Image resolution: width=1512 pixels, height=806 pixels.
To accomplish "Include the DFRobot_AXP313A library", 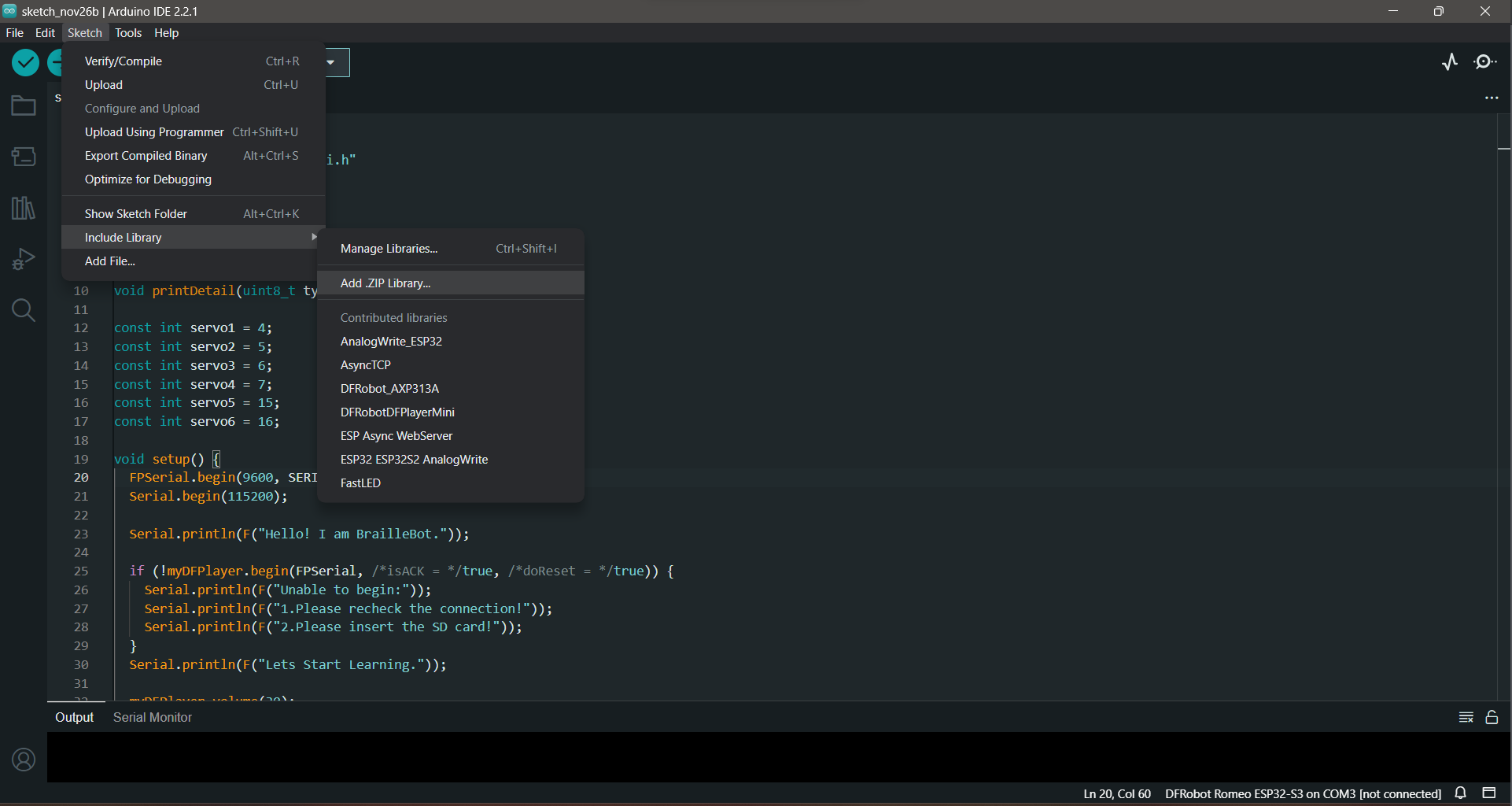I will pos(451,389).
